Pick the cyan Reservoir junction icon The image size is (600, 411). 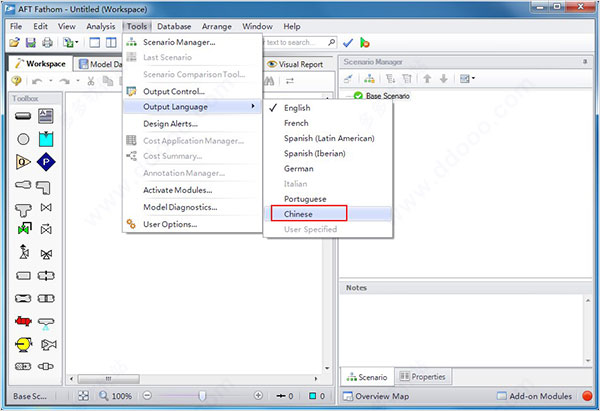point(46,139)
